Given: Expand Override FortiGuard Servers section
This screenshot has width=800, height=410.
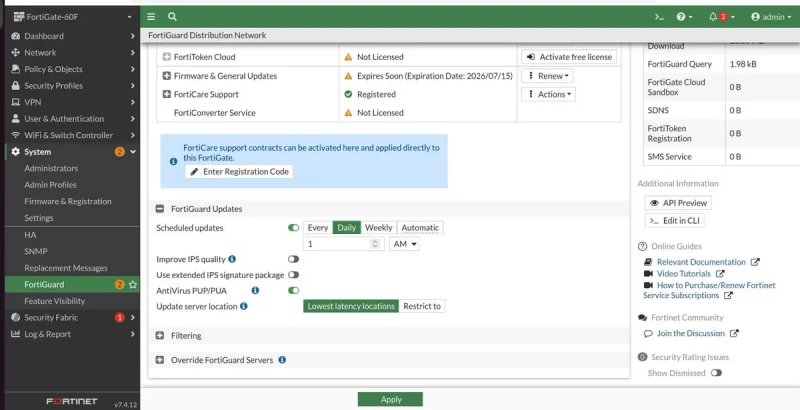Looking at the screenshot, I should click(x=160, y=360).
